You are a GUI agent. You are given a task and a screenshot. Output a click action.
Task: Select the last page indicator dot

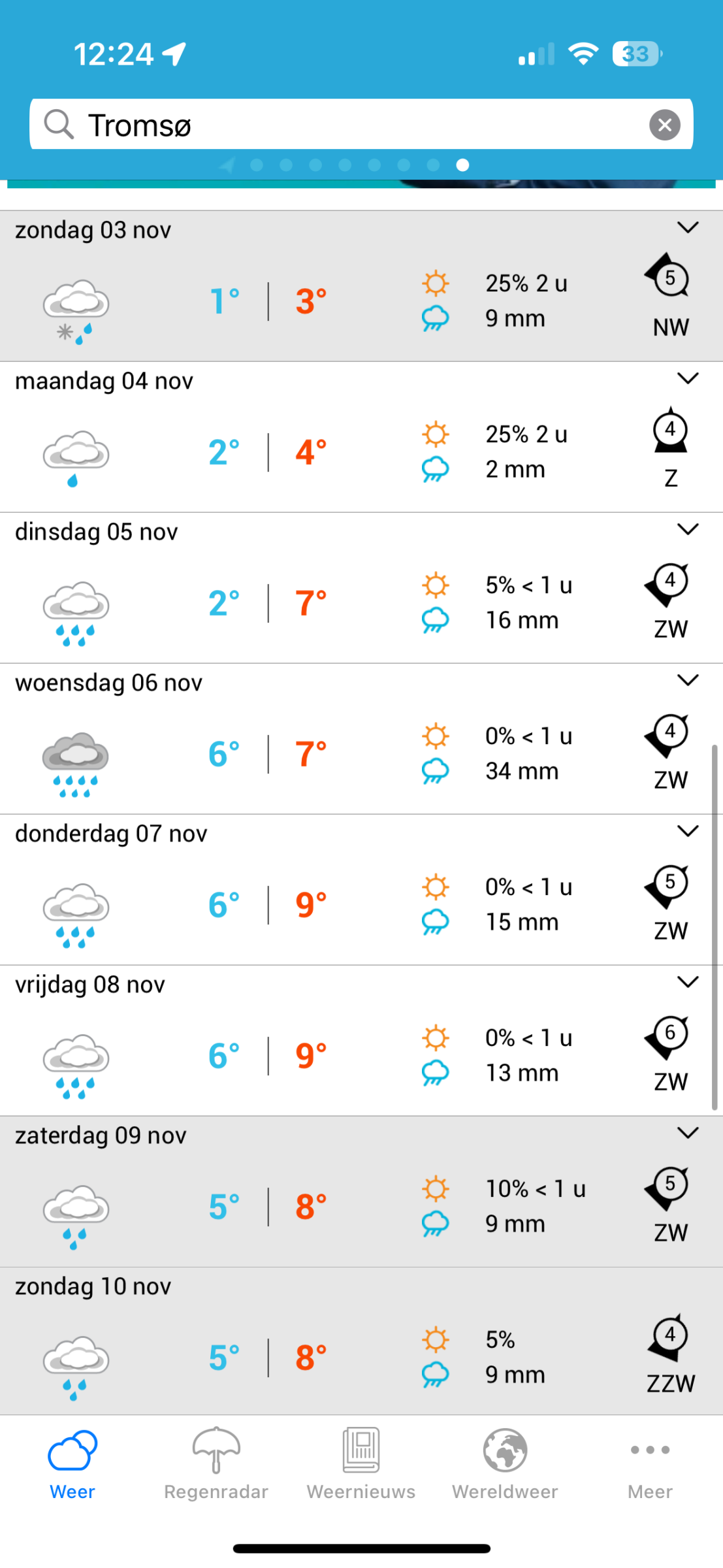click(x=462, y=165)
